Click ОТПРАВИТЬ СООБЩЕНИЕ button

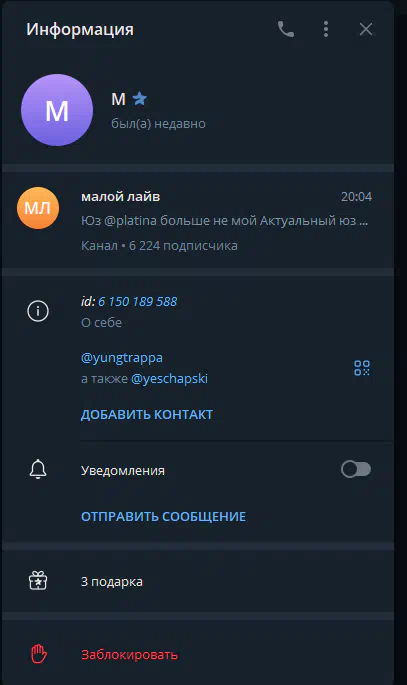pyautogui.click(x=163, y=517)
